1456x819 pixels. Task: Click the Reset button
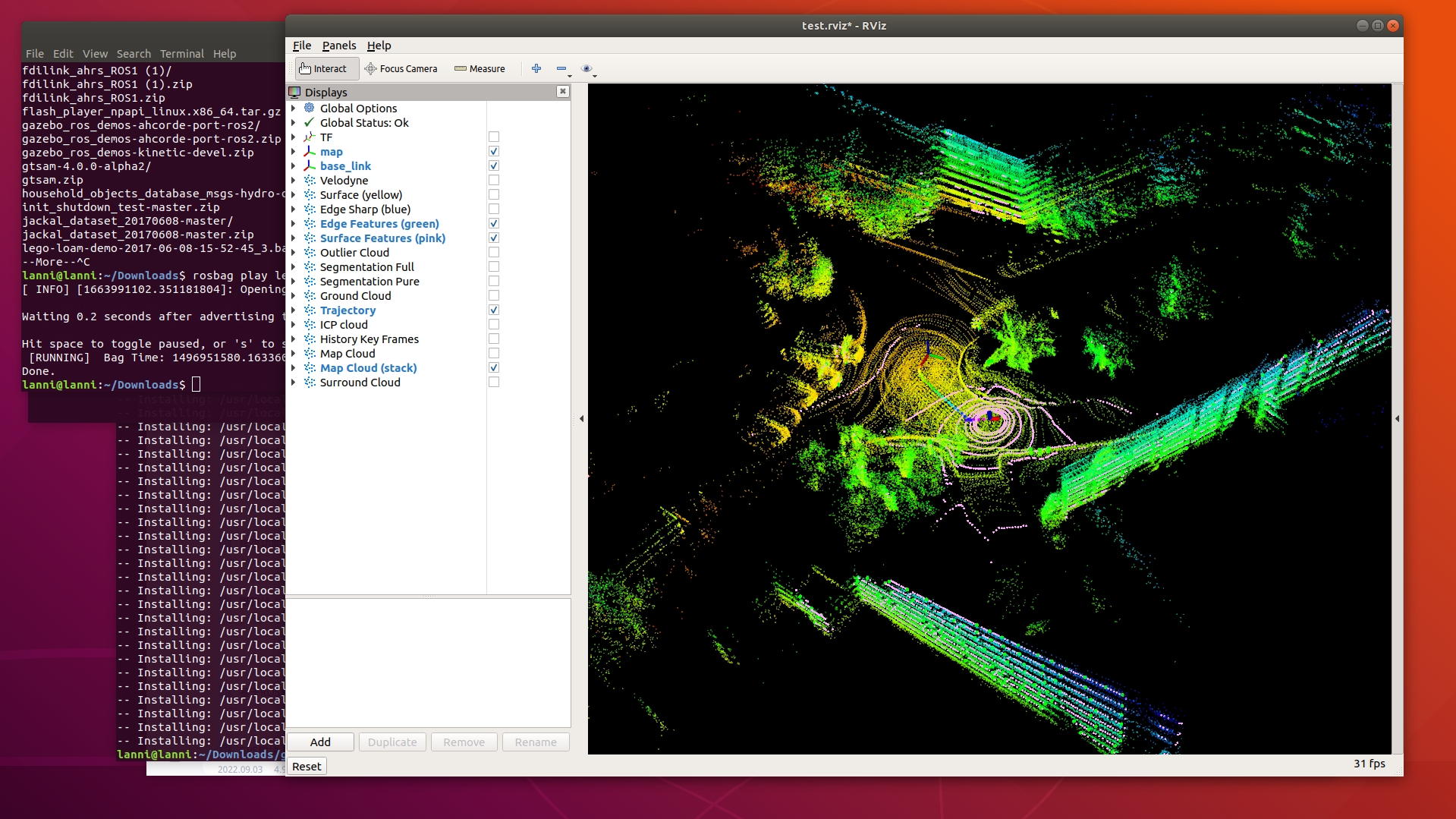(307, 766)
